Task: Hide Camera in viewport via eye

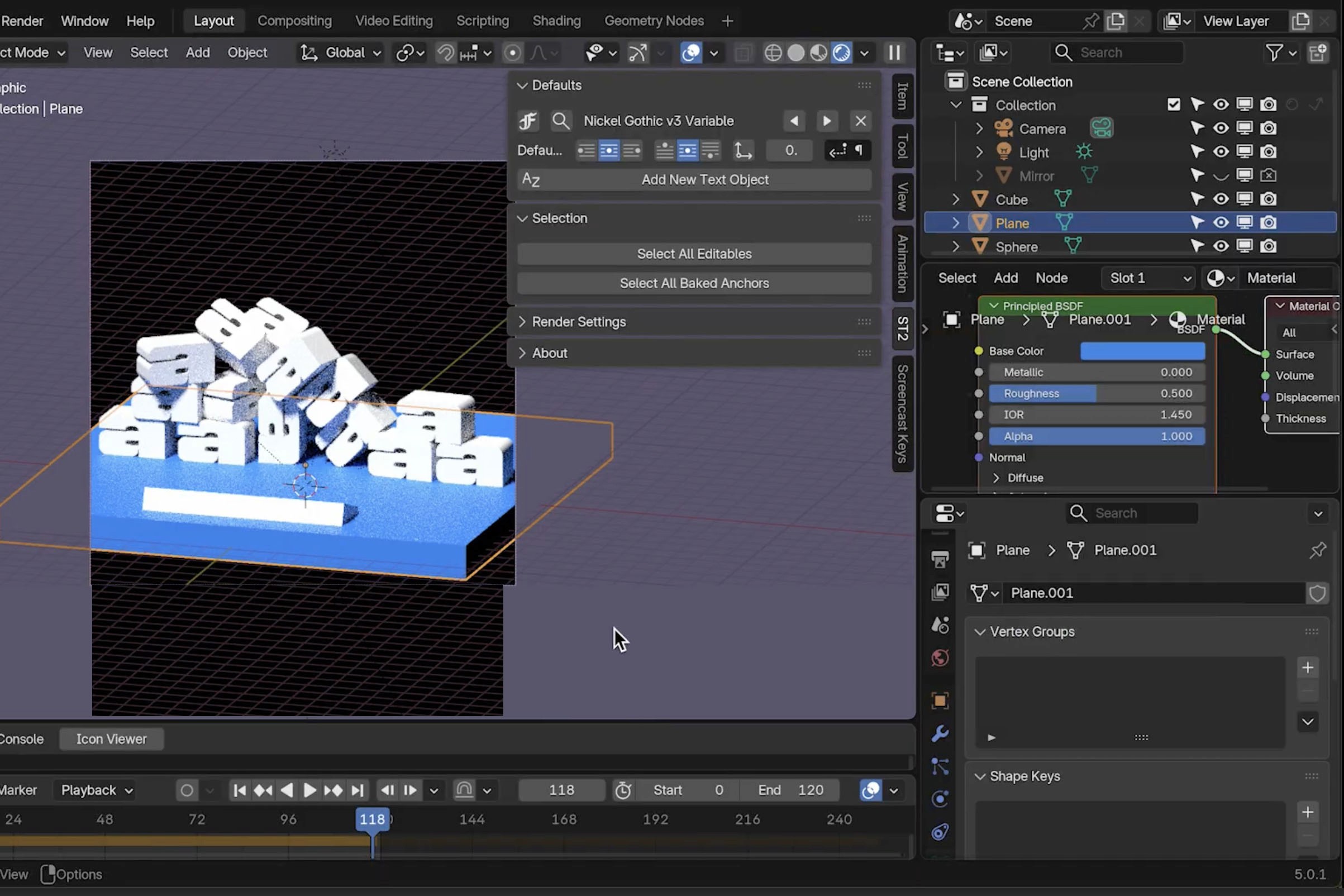Action: [x=1221, y=128]
